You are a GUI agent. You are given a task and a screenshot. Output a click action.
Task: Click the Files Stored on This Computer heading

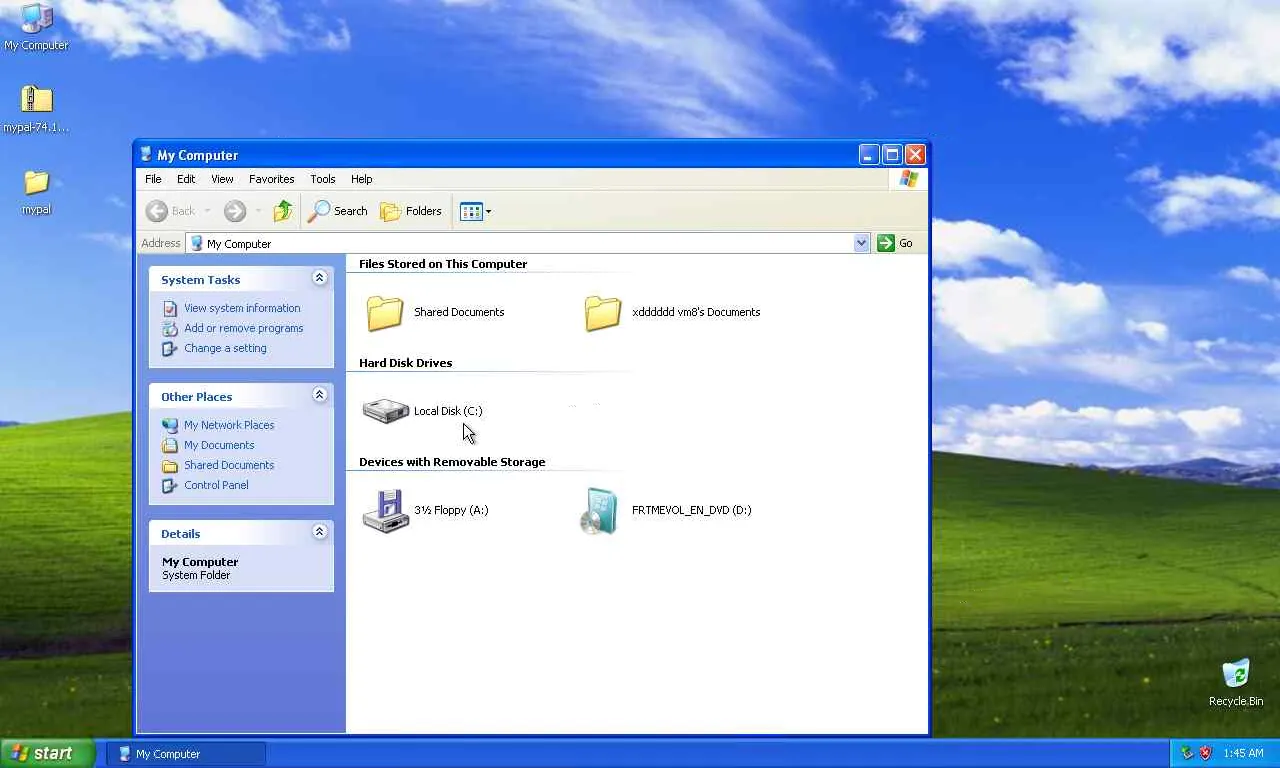443,264
